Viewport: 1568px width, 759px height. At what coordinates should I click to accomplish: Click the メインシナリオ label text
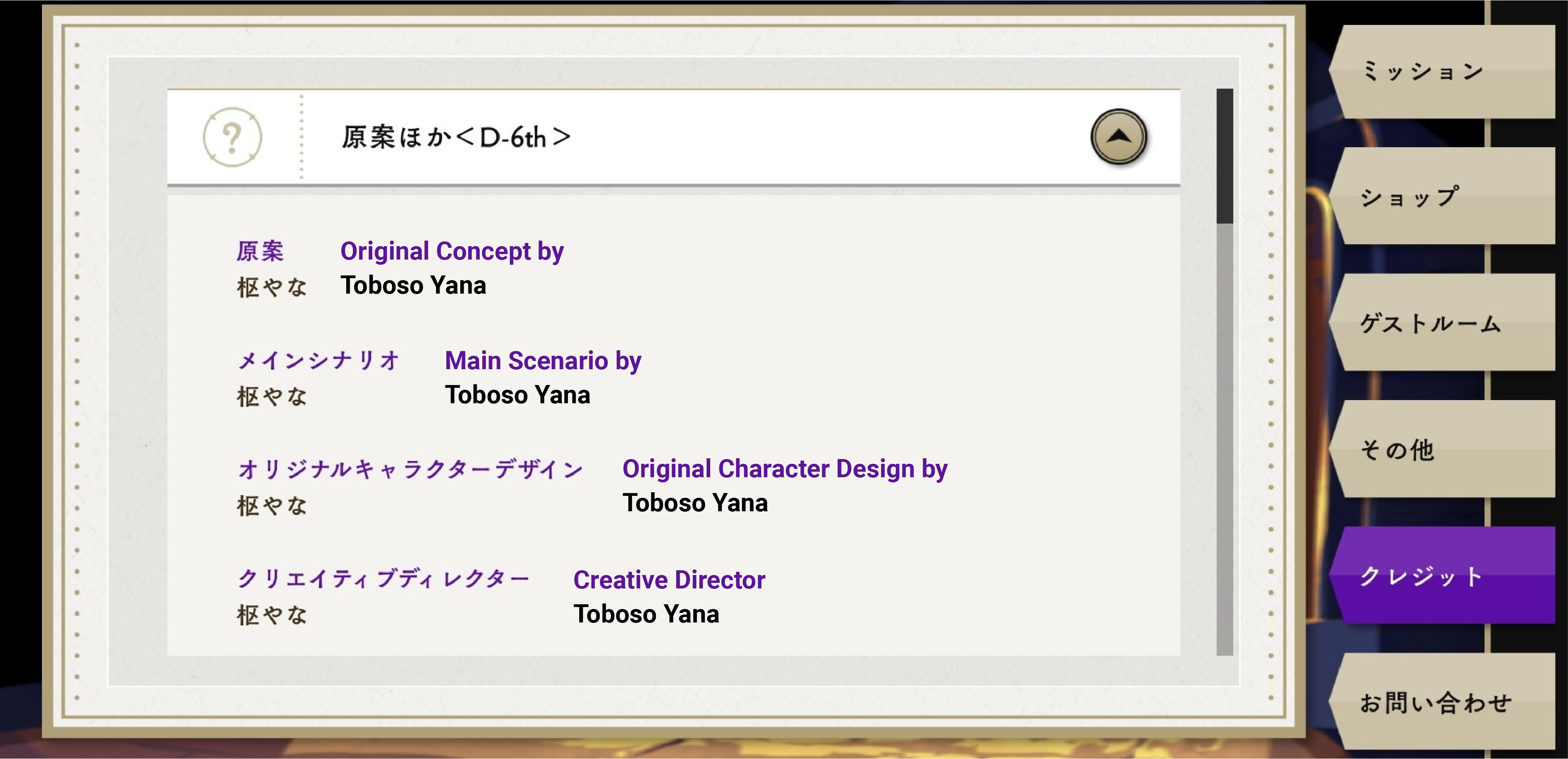tap(319, 361)
